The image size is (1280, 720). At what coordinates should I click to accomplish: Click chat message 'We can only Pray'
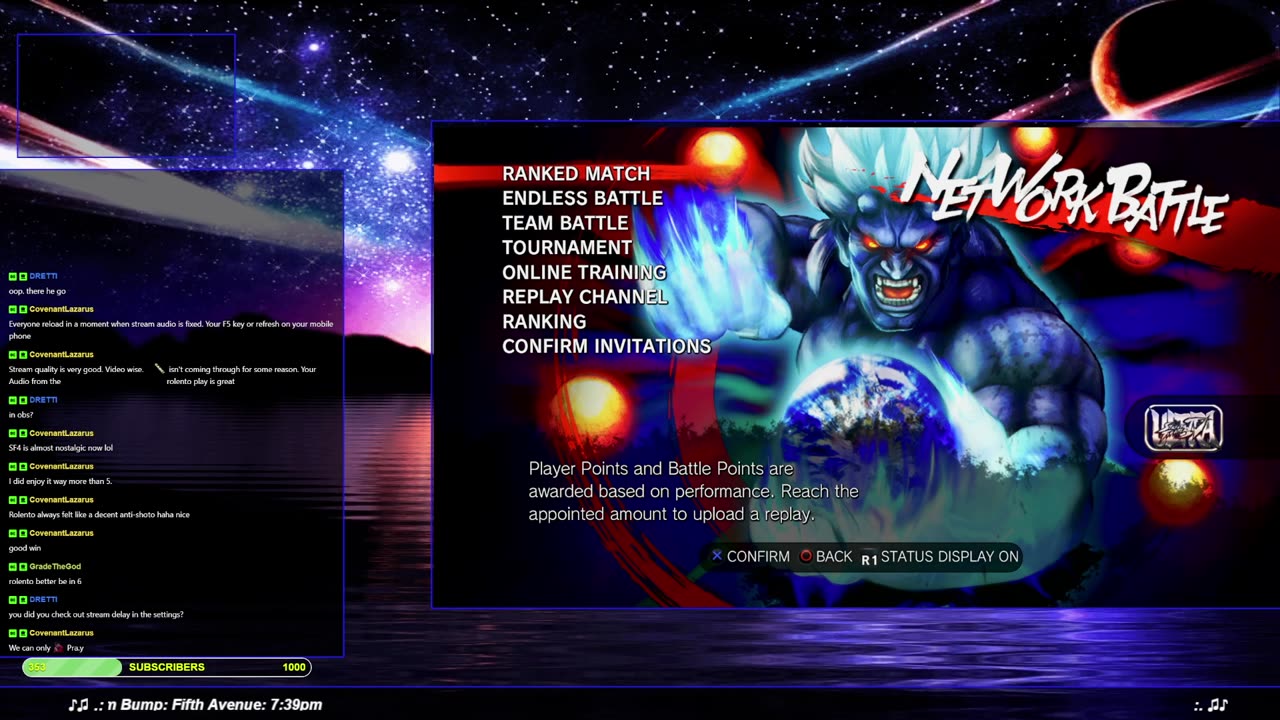click(46, 648)
